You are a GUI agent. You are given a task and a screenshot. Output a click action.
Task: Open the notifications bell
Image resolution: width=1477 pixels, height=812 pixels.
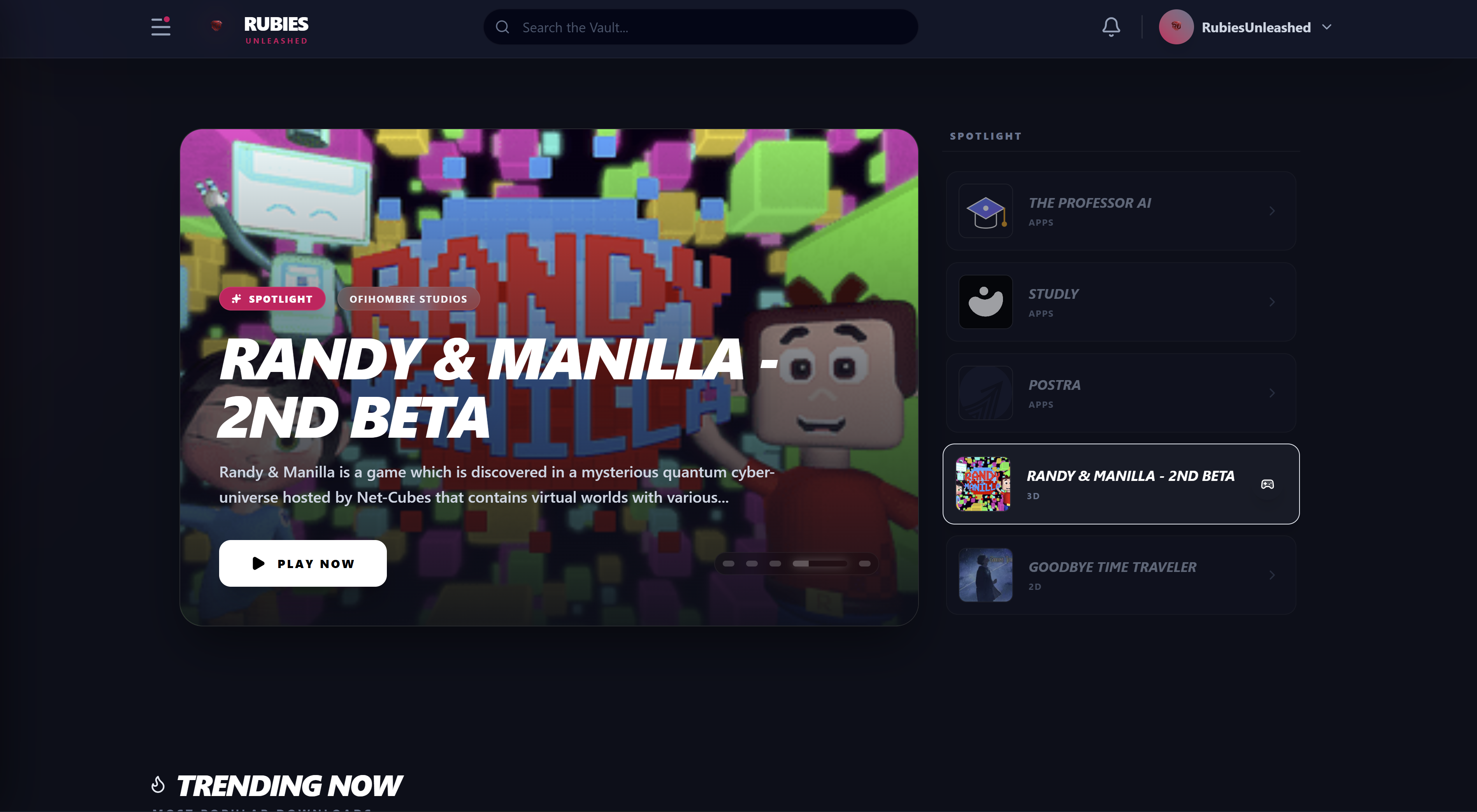(x=1111, y=27)
